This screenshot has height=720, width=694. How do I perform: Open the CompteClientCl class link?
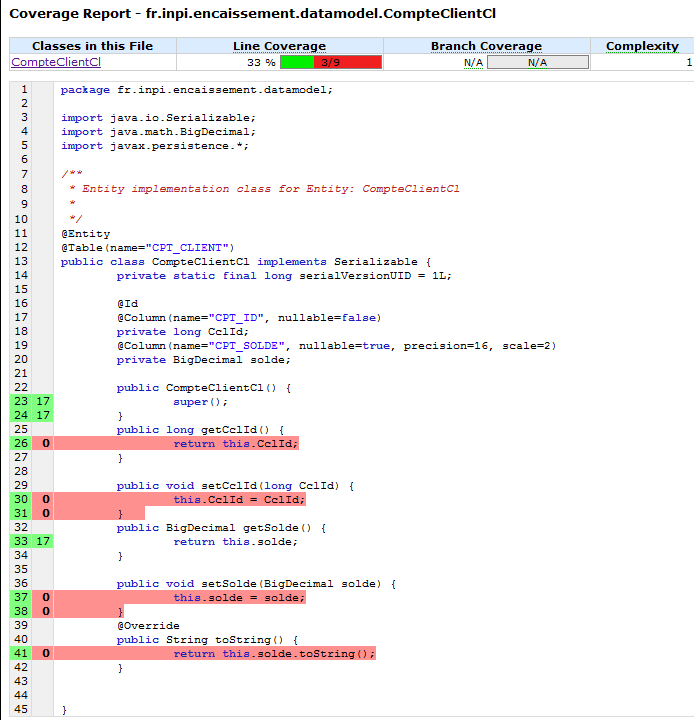56,62
